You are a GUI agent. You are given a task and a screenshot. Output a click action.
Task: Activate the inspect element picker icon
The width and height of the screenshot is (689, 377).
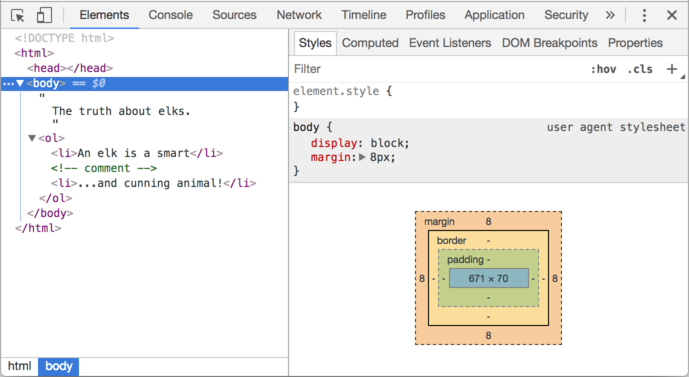tap(18, 16)
